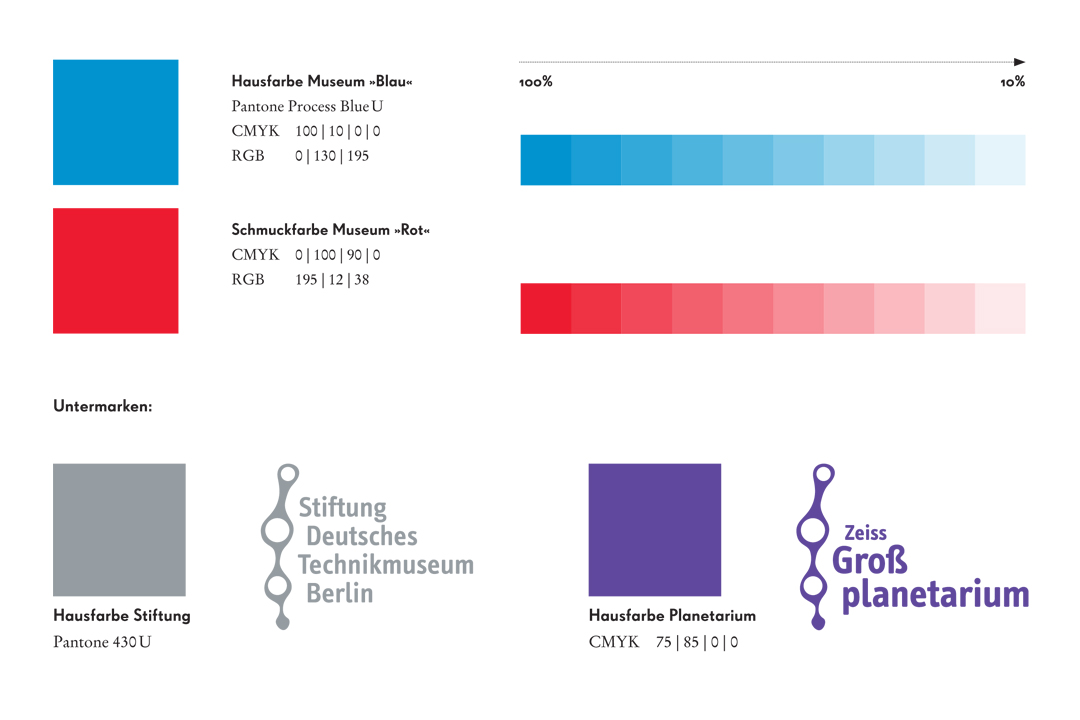Pick the lightest 10% blue tint

point(1000,160)
